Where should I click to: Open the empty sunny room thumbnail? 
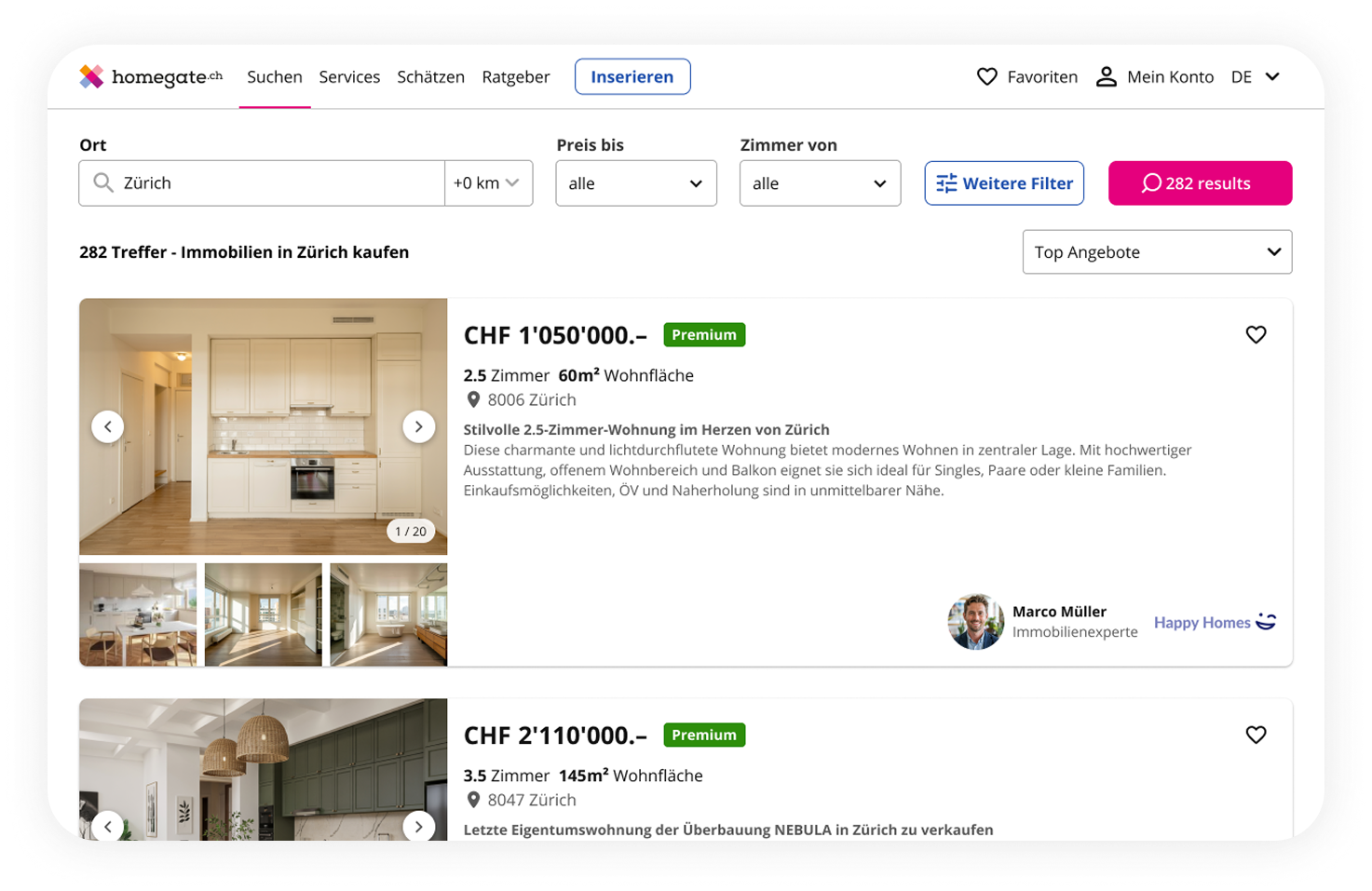tap(263, 614)
